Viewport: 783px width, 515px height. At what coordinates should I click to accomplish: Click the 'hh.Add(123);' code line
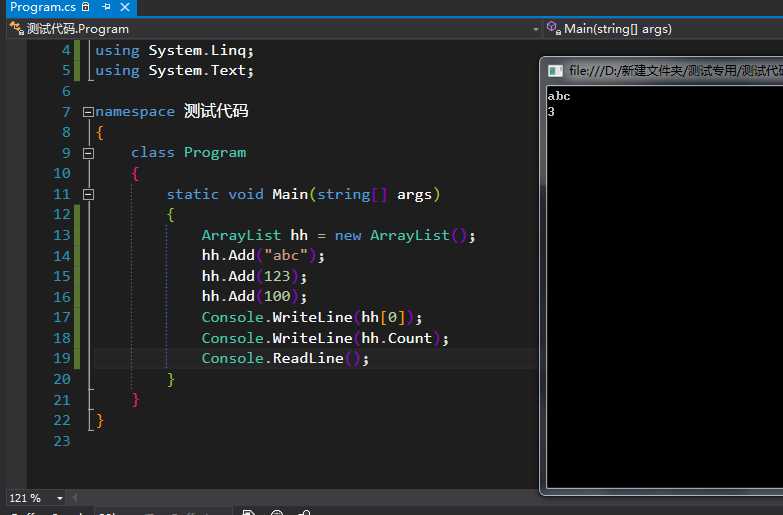[254, 276]
